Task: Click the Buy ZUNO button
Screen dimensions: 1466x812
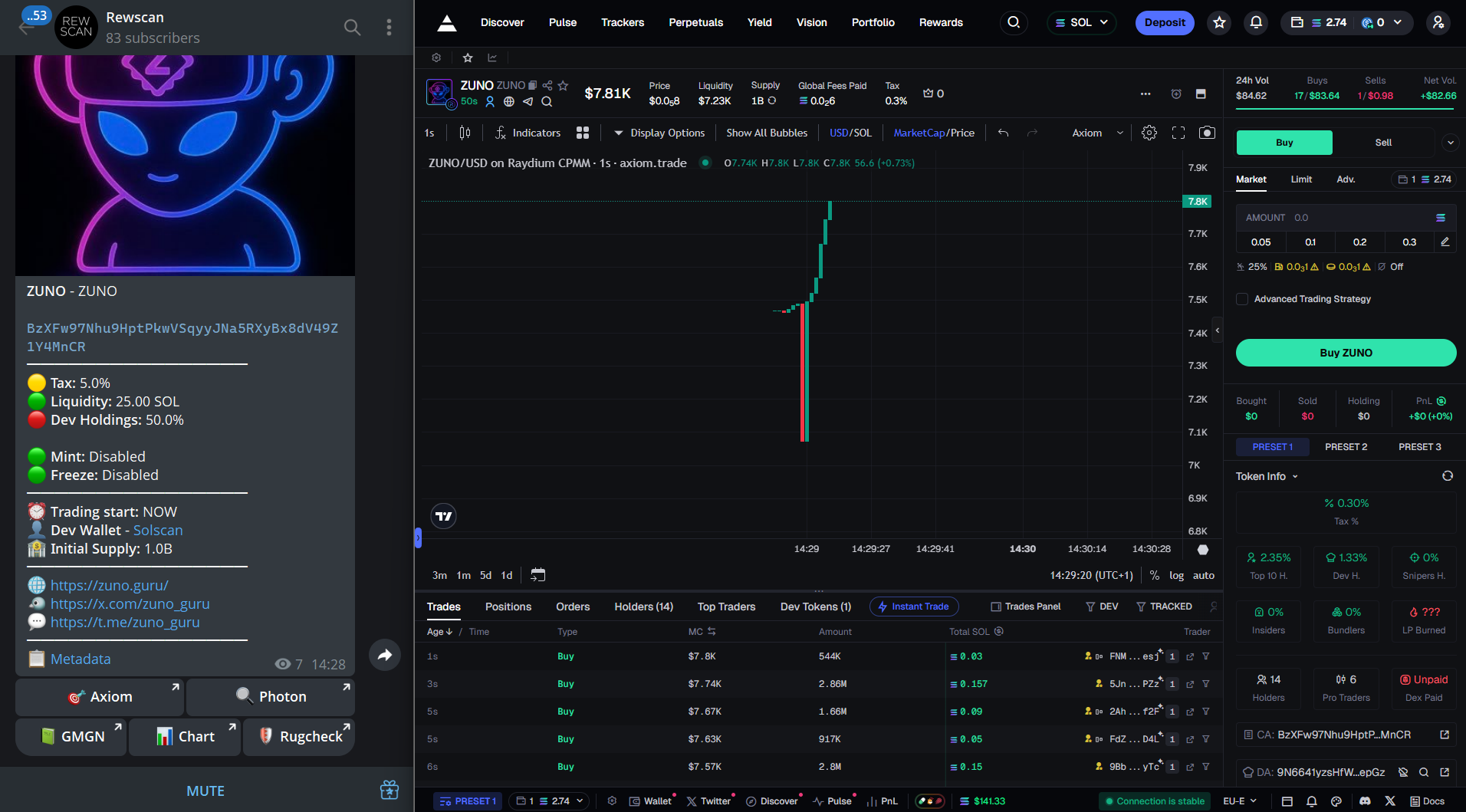Action: pos(1343,352)
